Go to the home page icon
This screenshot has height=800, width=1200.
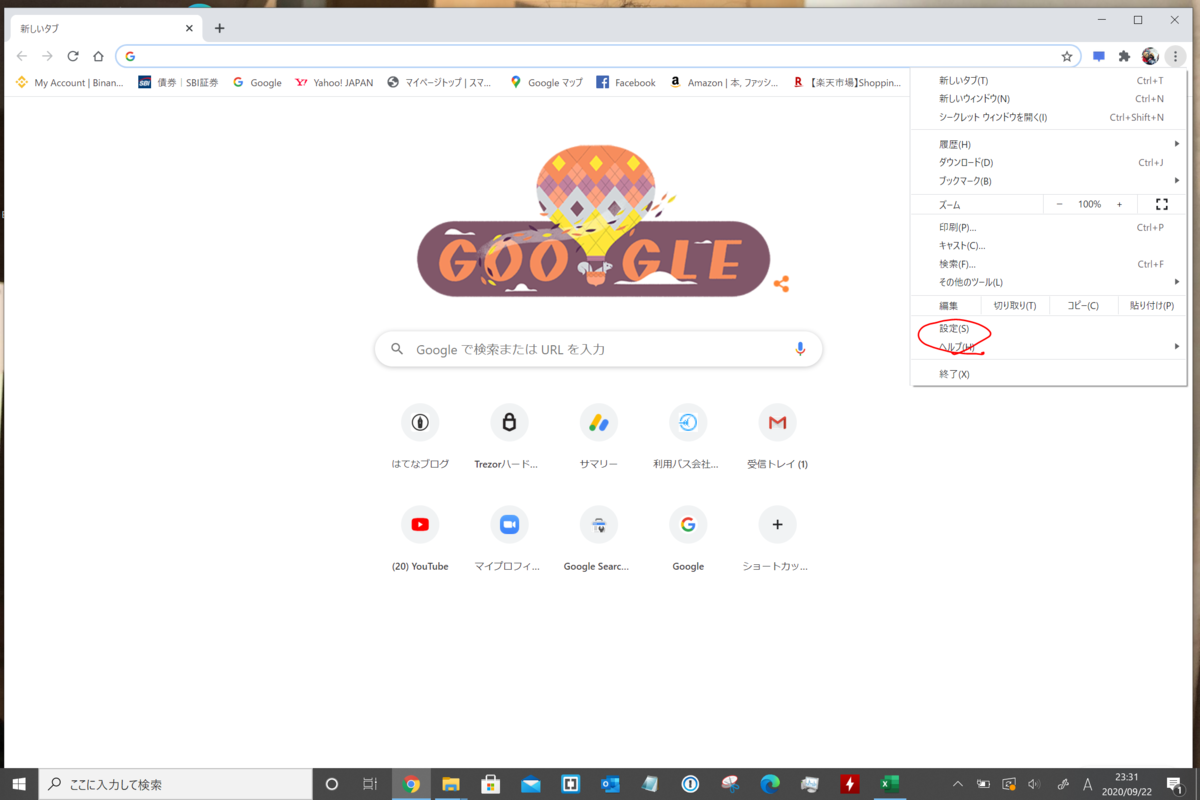tap(98, 56)
